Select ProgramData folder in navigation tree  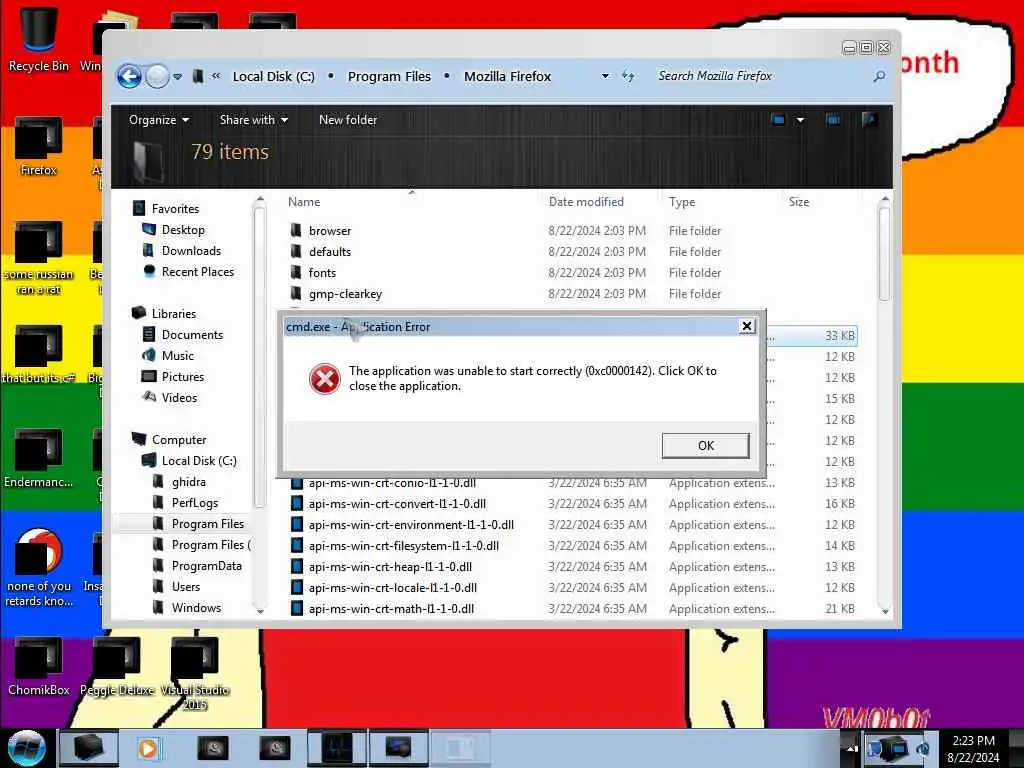coord(206,566)
